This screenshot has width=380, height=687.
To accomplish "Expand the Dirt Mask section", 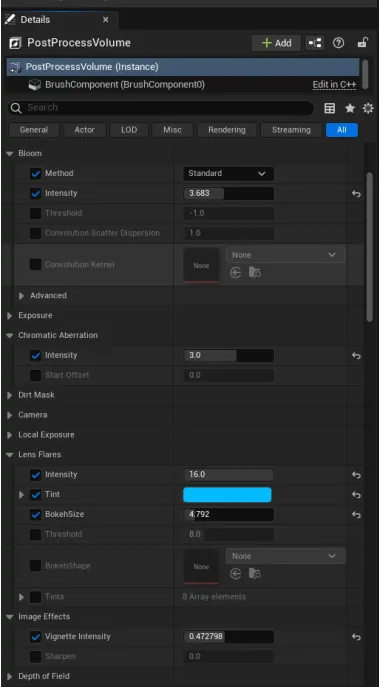I will pyautogui.click(x=10, y=395).
